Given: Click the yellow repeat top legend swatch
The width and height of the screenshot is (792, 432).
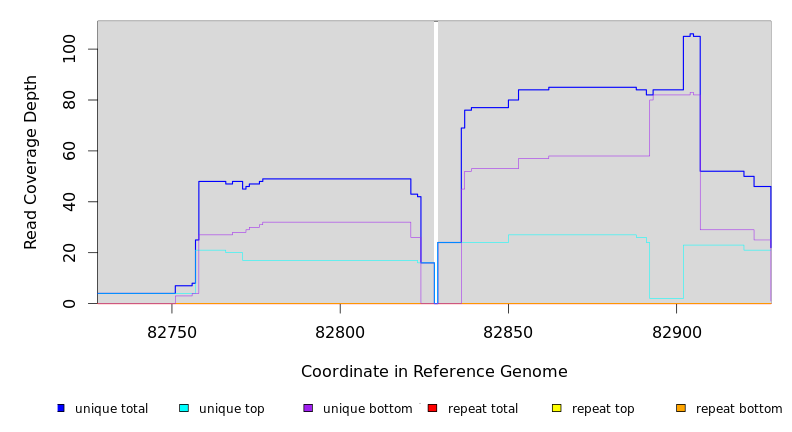Looking at the screenshot, I should (x=556, y=408).
